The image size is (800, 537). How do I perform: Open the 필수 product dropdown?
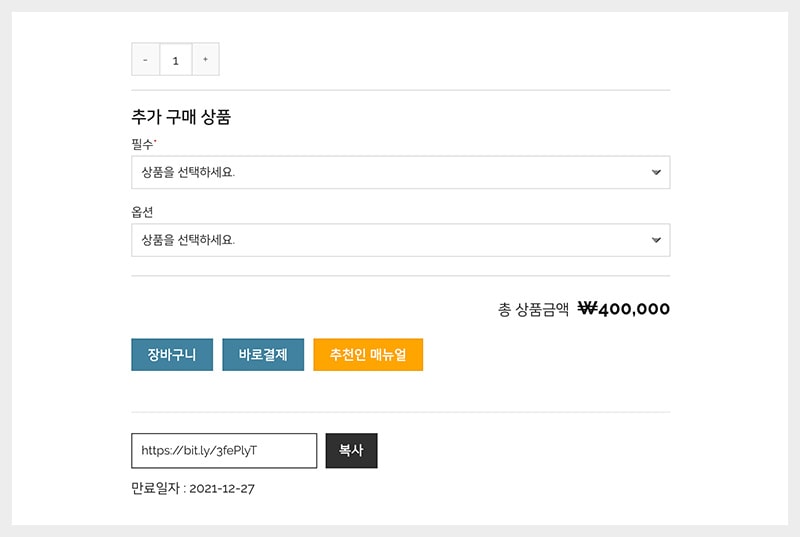coord(400,172)
